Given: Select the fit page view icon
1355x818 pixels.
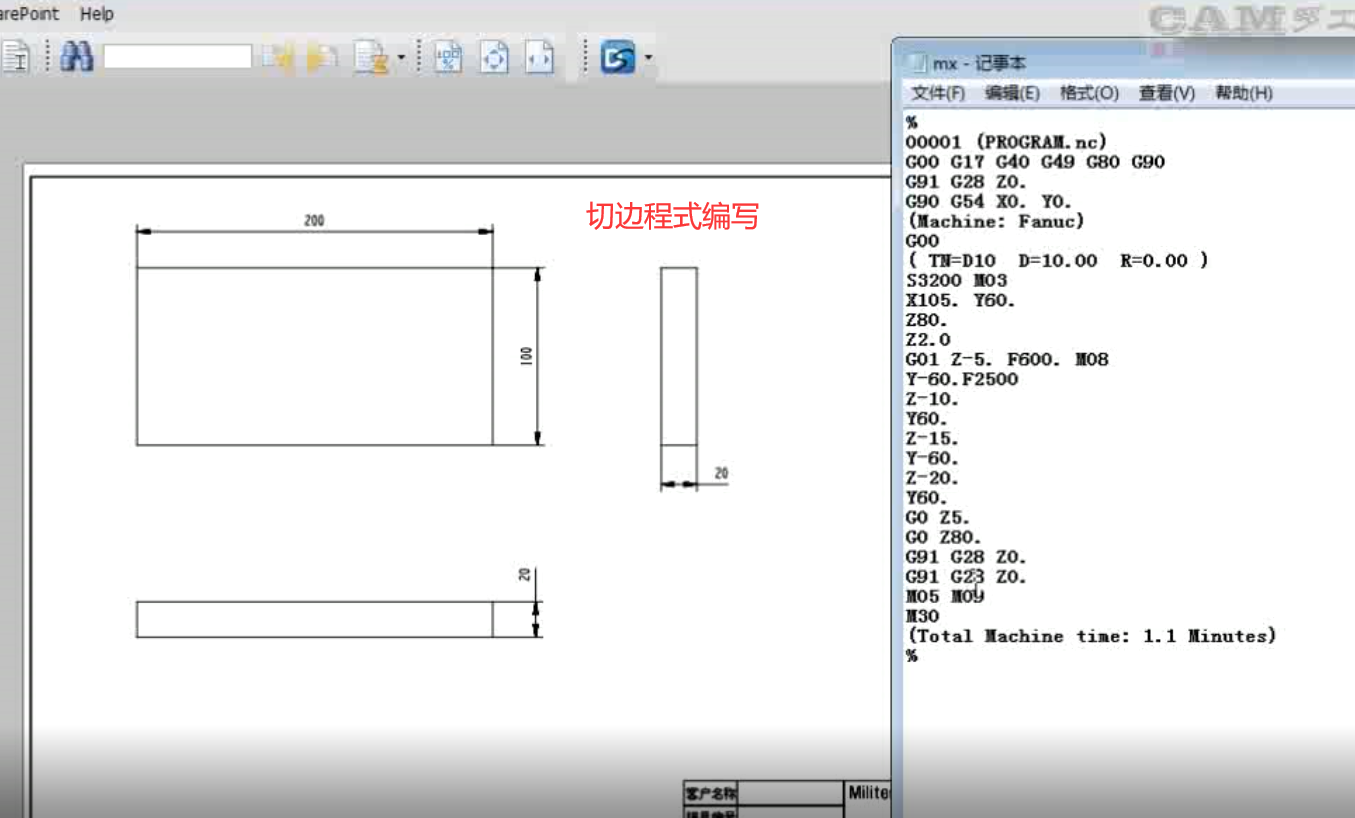Looking at the screenshot, I should [494, 57].
